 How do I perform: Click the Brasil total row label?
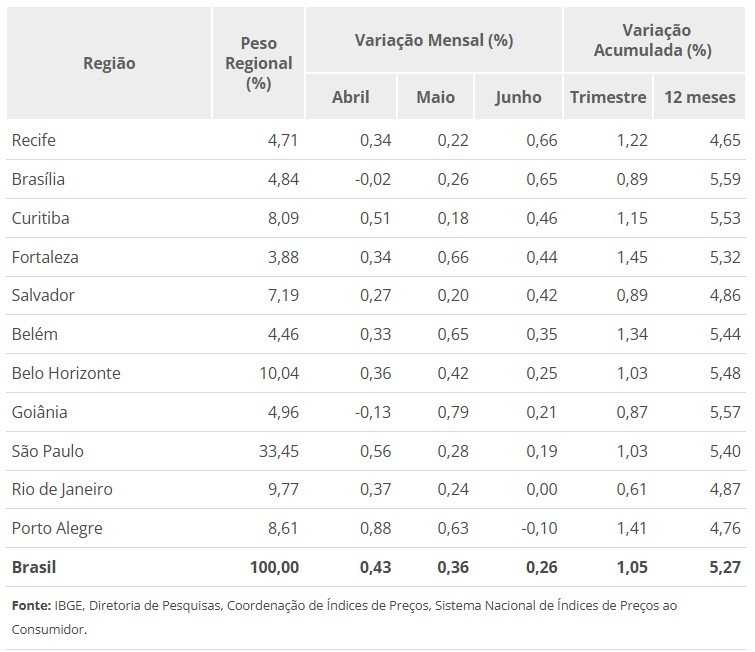(x=34, y=567)
